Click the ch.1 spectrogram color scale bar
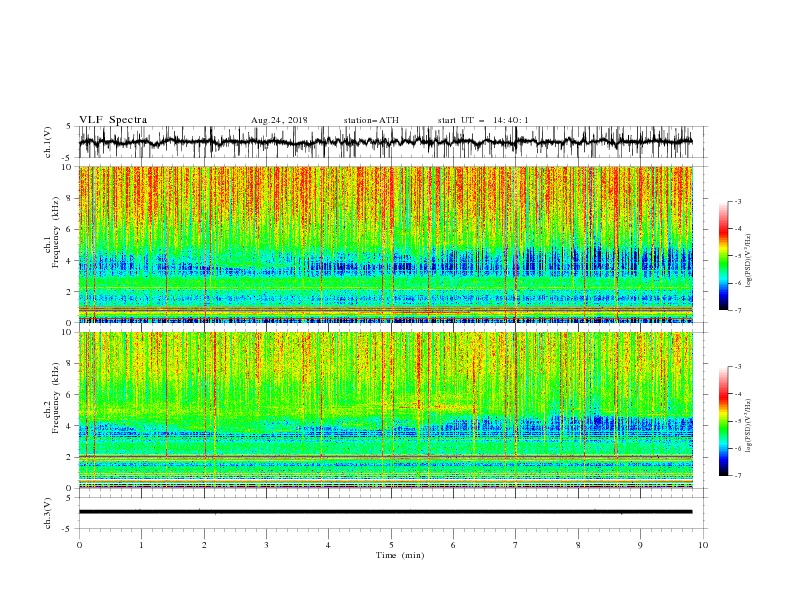The width and height of the screenshot is (792, 612). click(723, 256)
